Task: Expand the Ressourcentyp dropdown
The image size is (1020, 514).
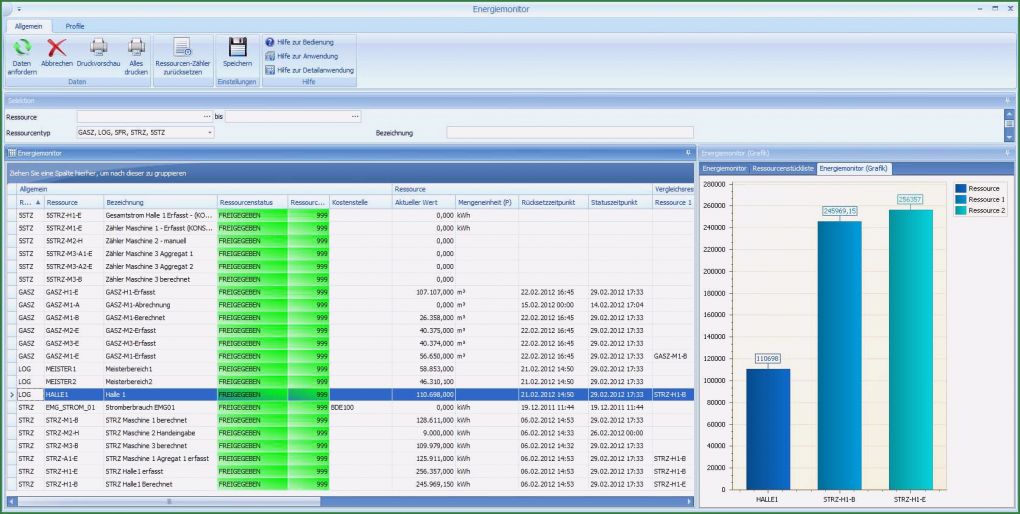Action: [210, 132]
